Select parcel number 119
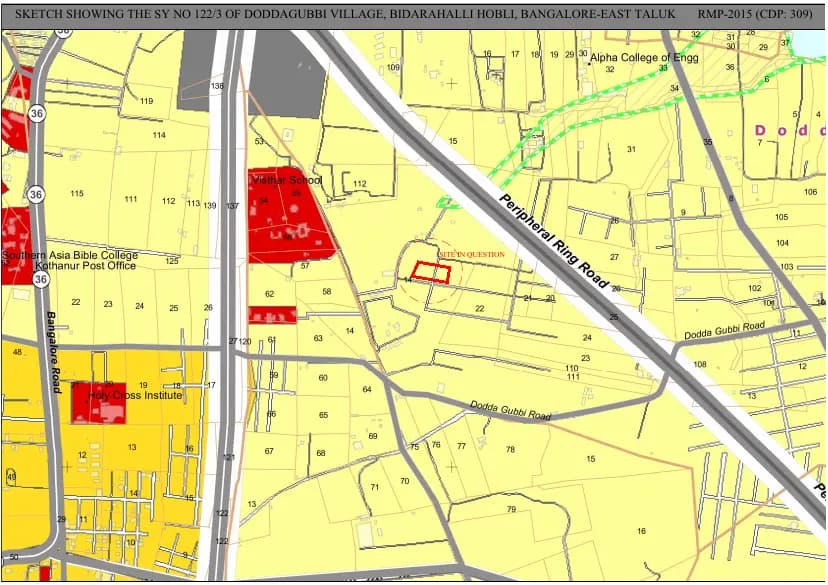 pyautogui.click(x=146, y=101)
